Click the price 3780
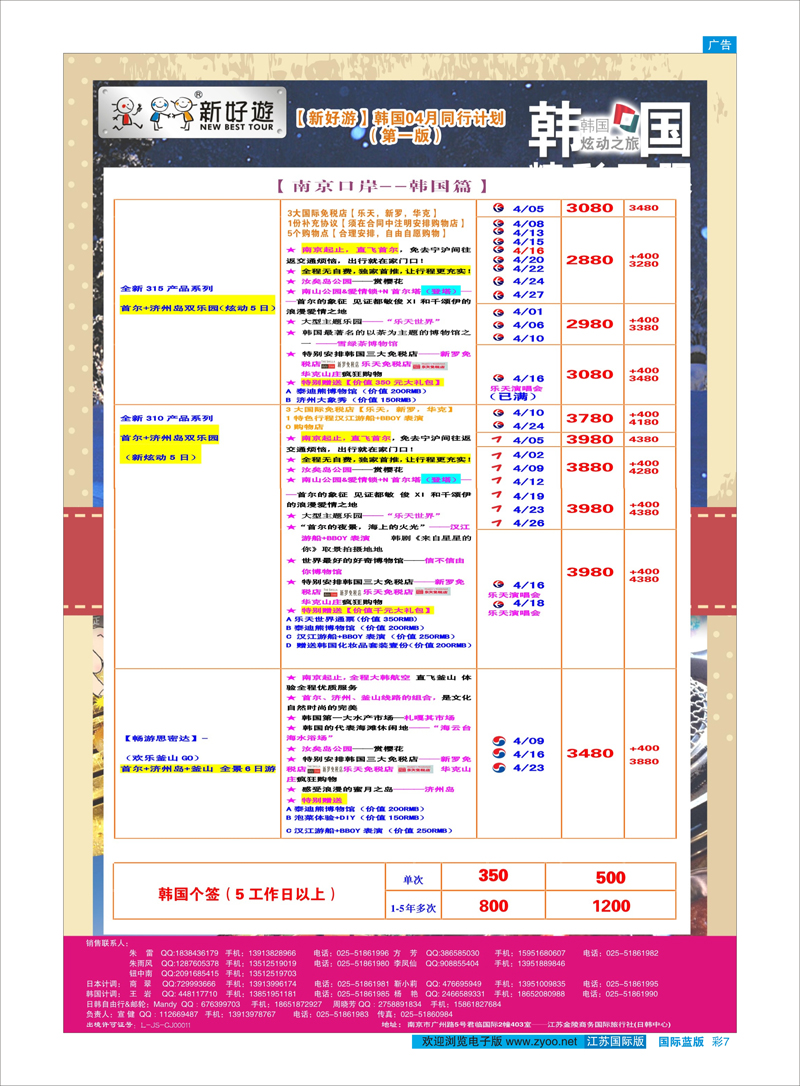 point(589,418)
